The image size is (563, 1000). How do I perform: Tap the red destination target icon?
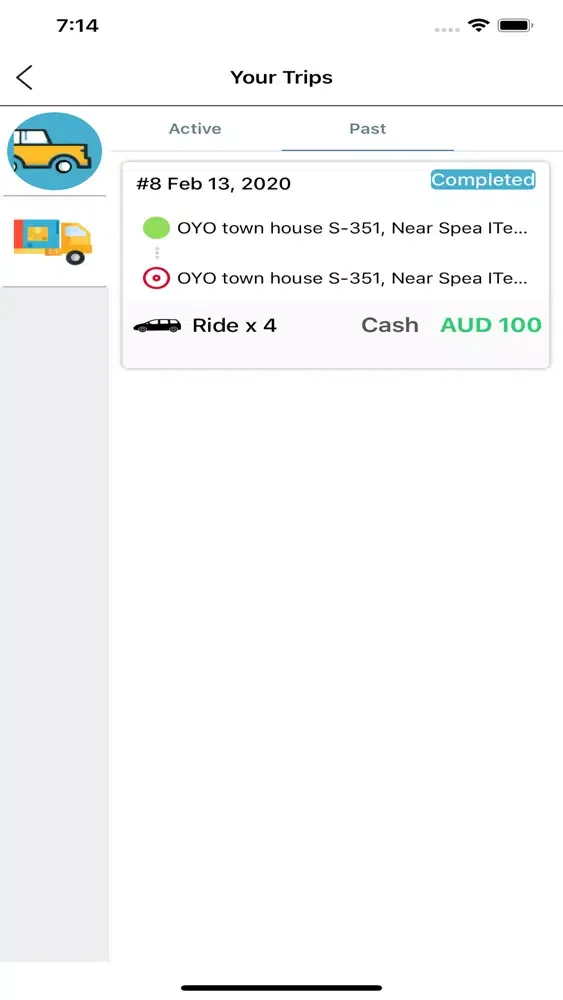coord(156,278)
